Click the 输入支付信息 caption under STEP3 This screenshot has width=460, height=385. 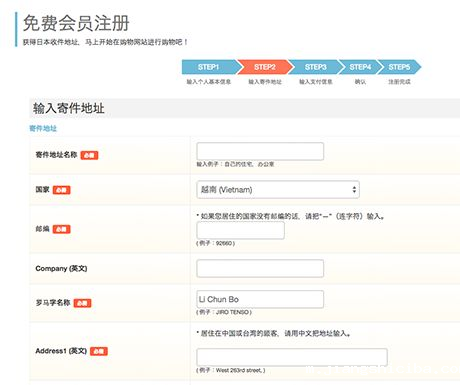(x=316, y=82)
